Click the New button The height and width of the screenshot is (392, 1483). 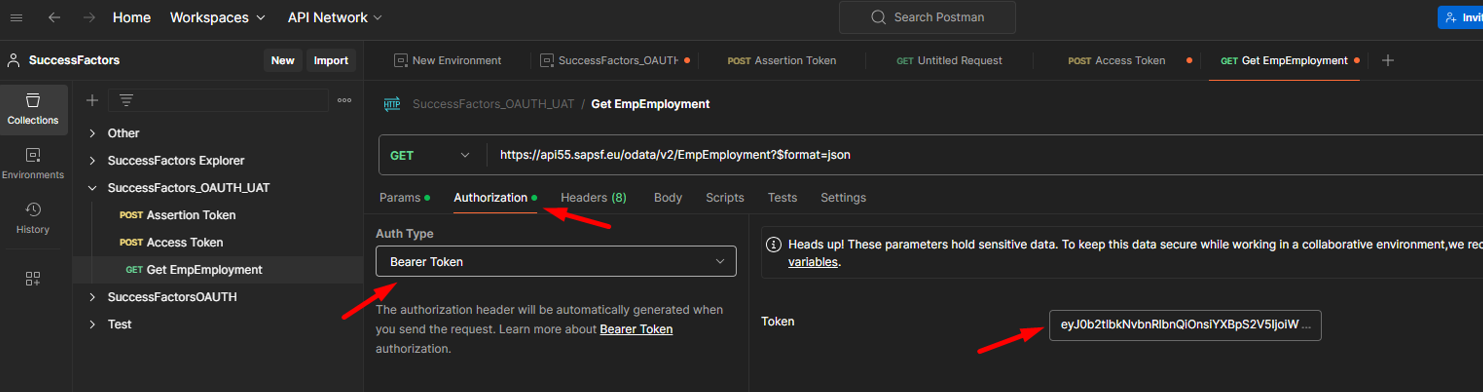click(283, 60)
